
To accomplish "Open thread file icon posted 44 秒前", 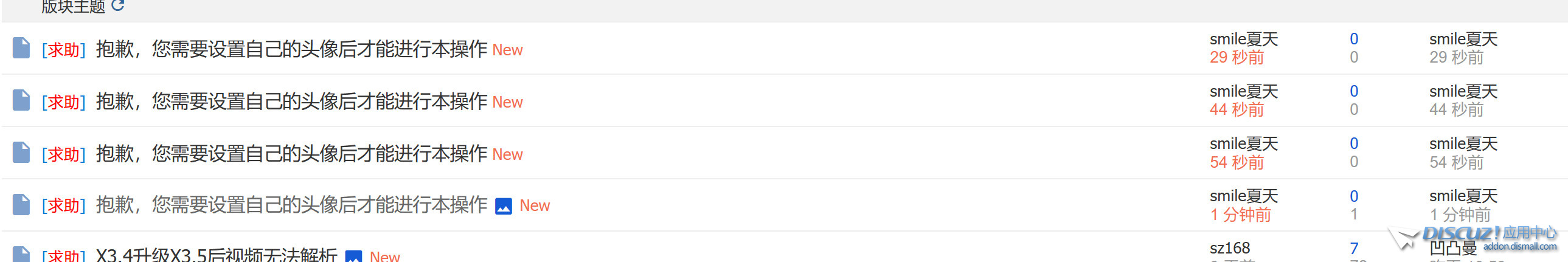I will (x=21, y=100).
